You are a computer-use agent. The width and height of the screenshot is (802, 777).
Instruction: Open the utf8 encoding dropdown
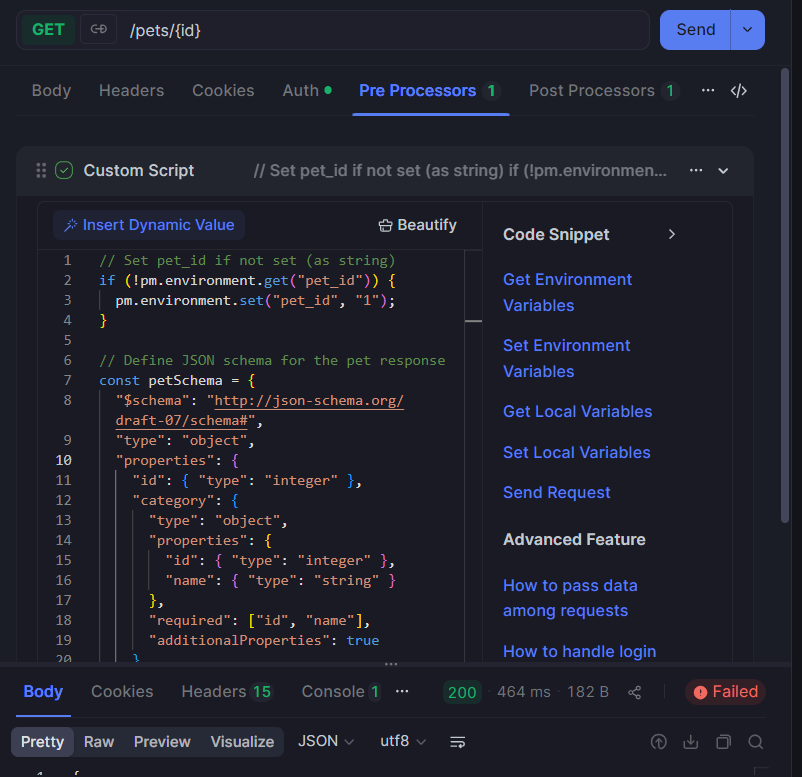click(x=401, y=742)
